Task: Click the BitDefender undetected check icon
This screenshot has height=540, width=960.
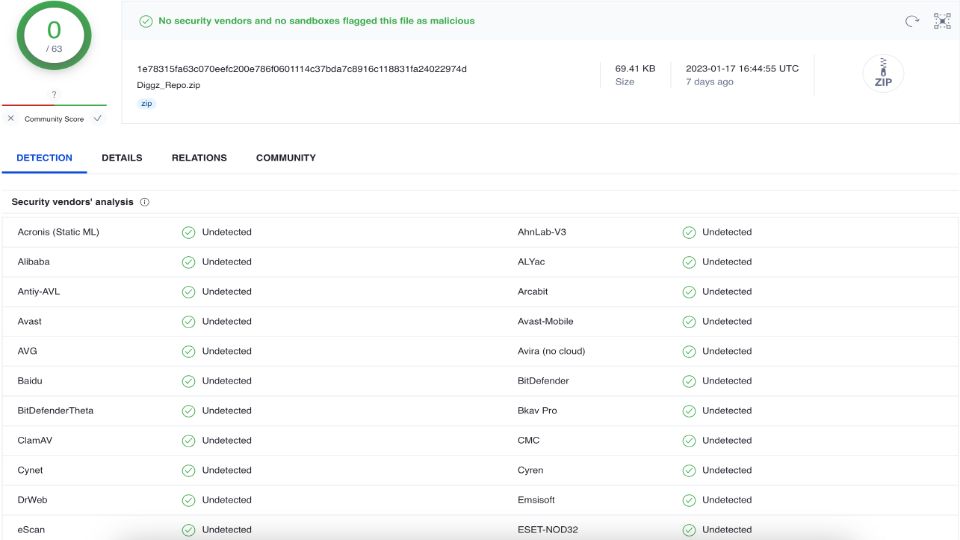Action: click(689, 381)
